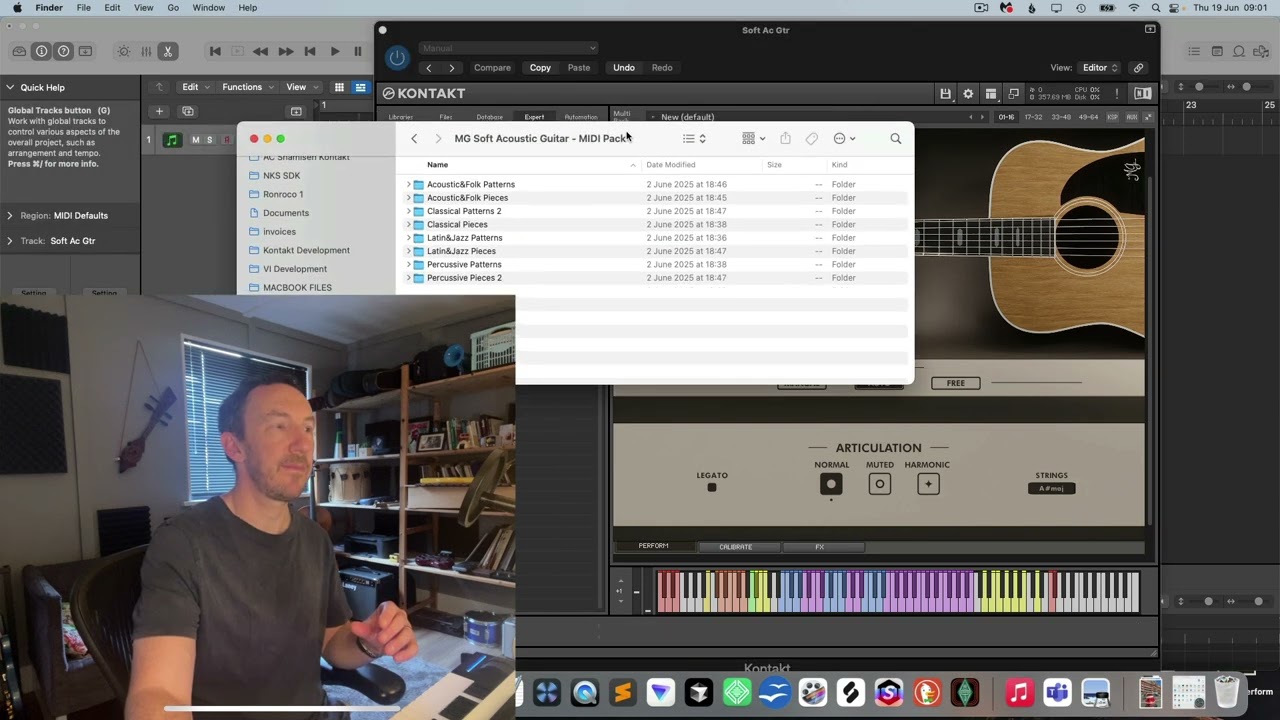Open Logic Library drawer icon
The width and height of the screenshot is (1280, 720).
(19, 51)
